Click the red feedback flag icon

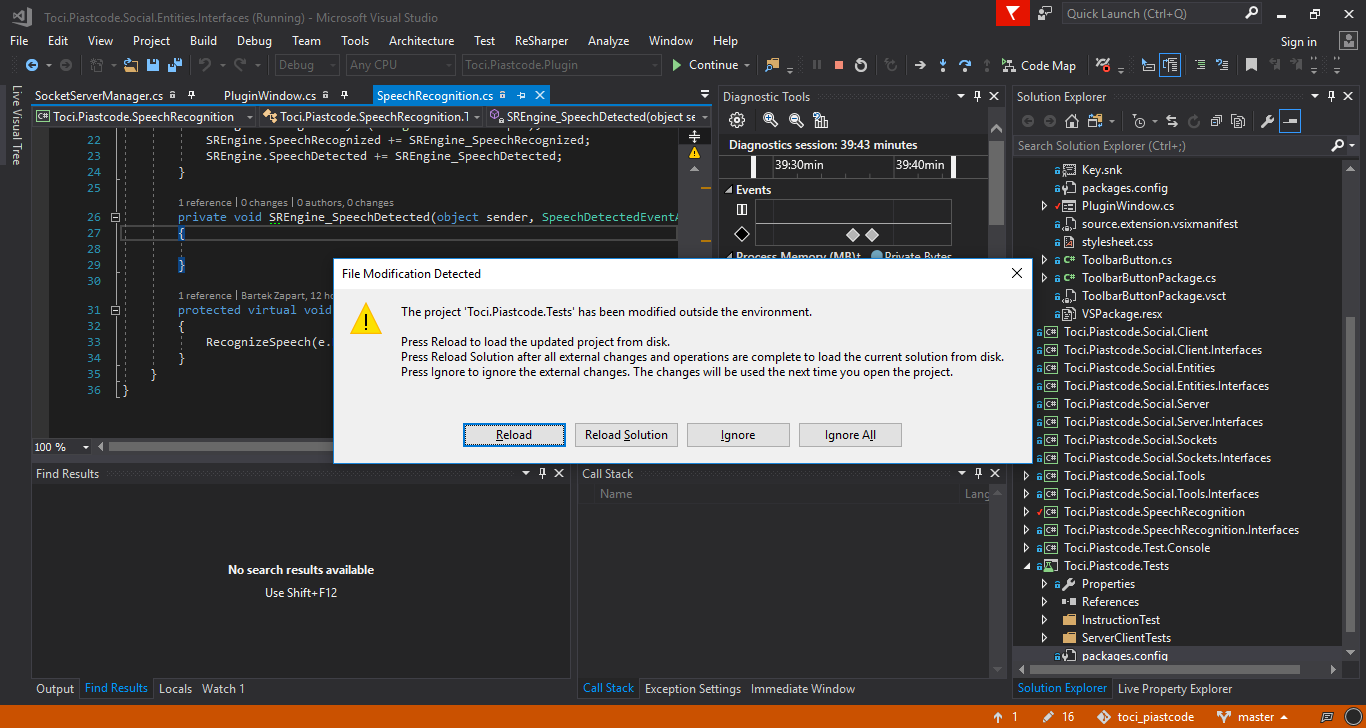(x=1012, y=13)
